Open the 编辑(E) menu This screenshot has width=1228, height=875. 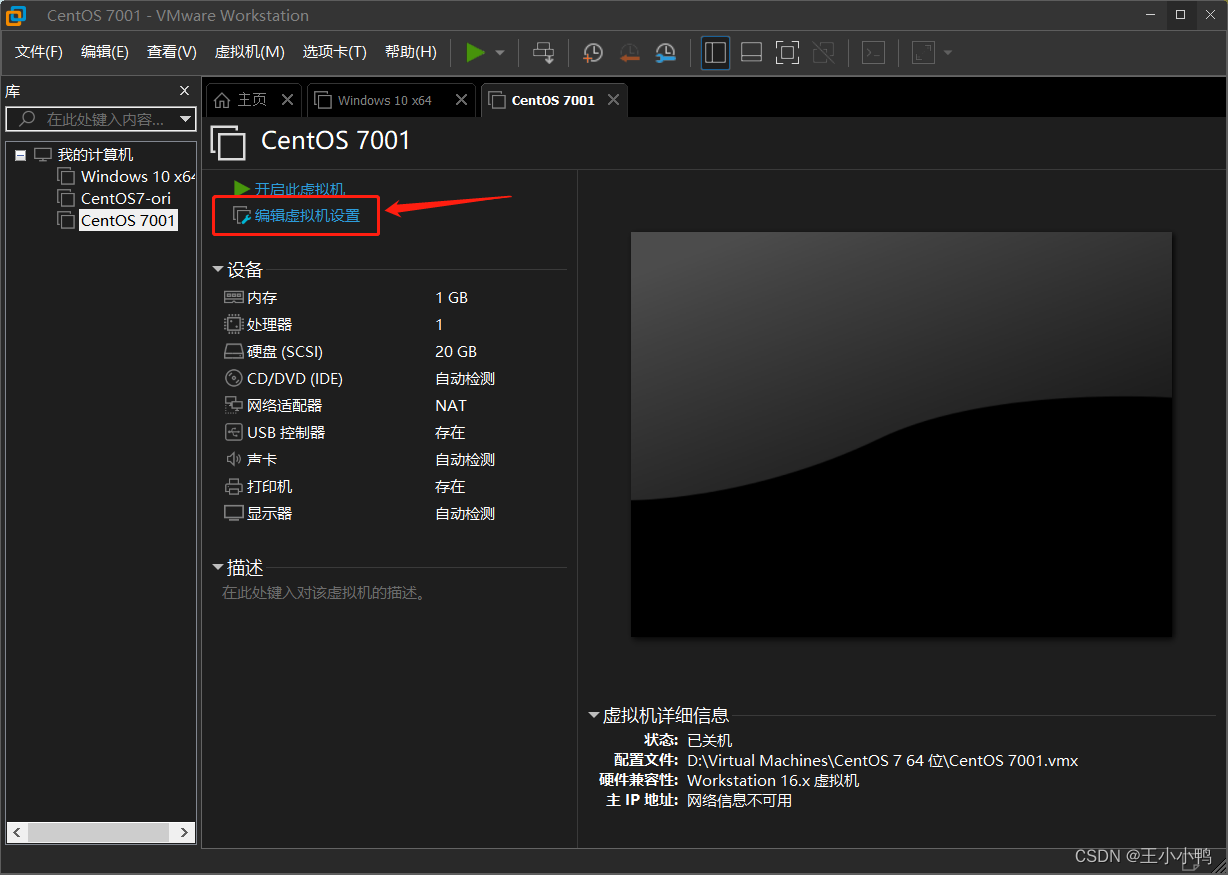(x=105, y=52)
